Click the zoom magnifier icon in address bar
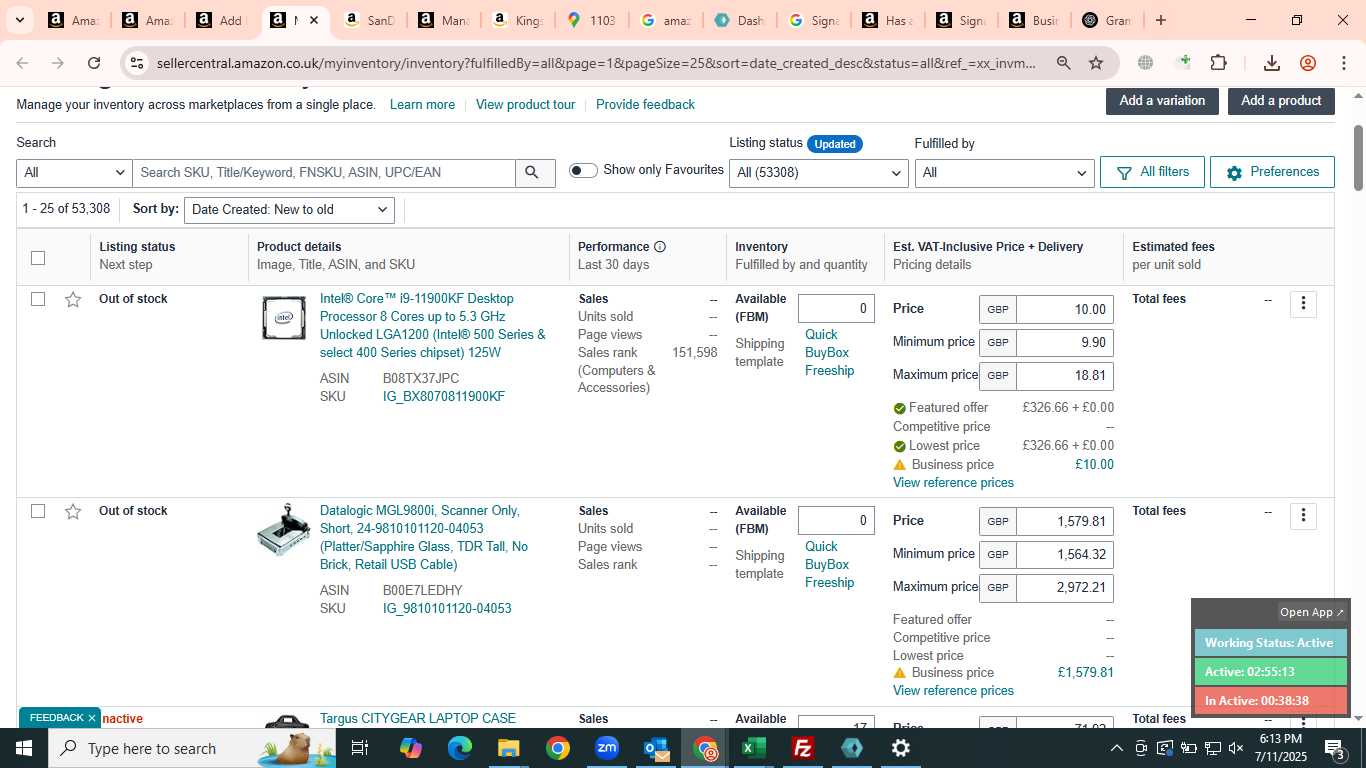Image resolution: width=1366 pixels, height=768 pixels. [1064, 63]
